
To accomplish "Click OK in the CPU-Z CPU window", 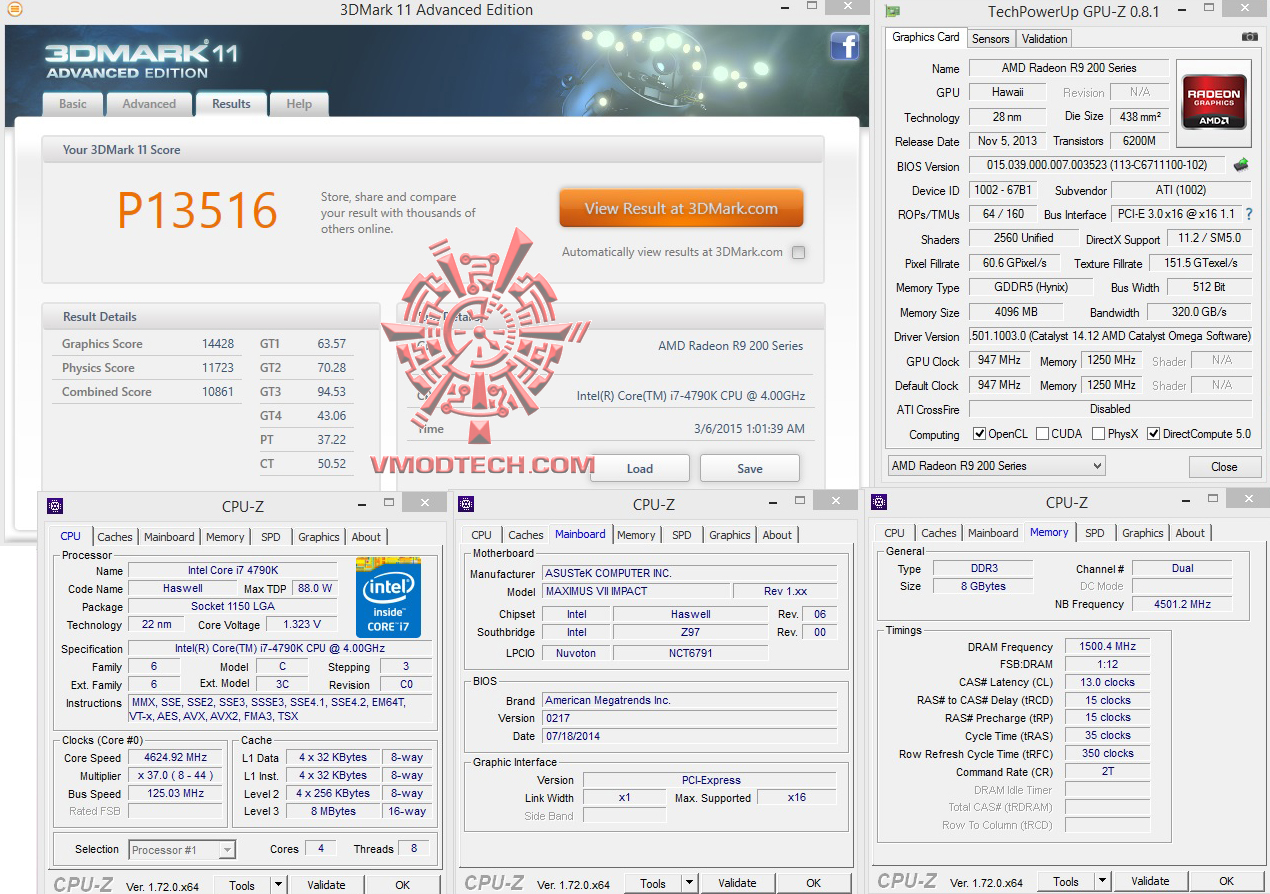I will (x=402, y=885).
